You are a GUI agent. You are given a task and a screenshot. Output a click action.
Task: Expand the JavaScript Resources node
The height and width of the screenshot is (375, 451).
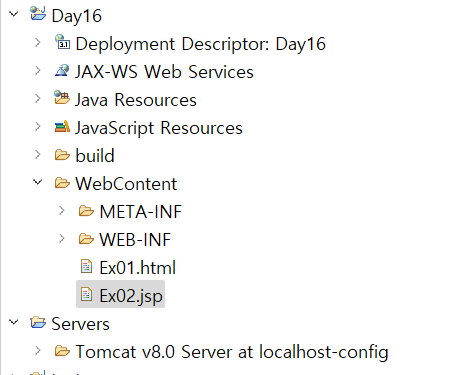(38, 126)
